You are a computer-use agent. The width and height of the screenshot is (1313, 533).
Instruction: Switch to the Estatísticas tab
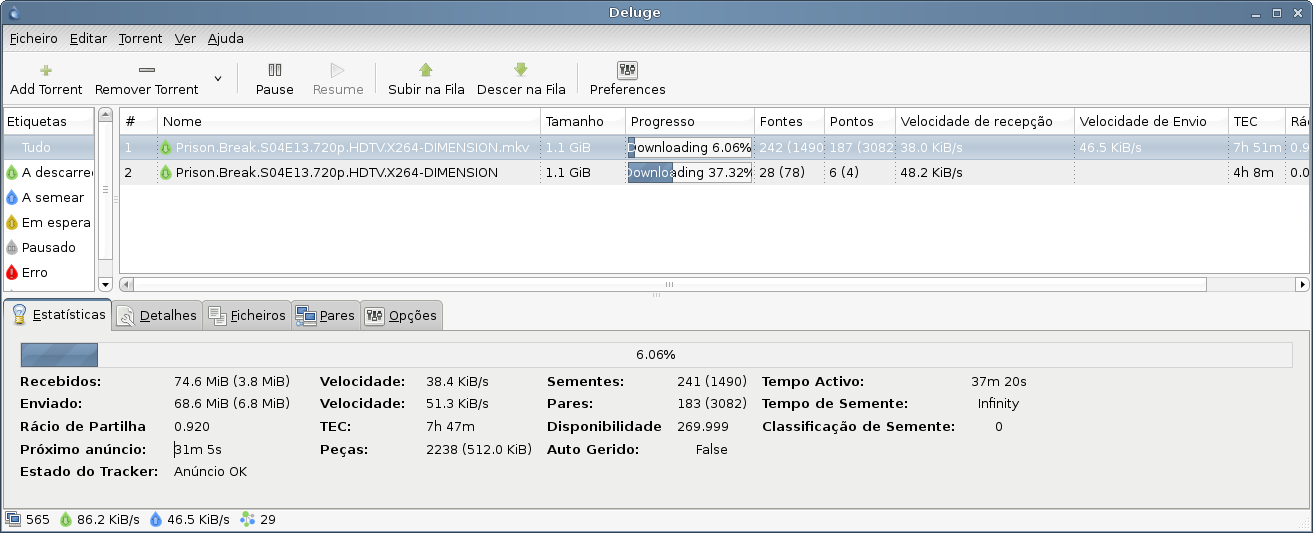tap(58, 314)
